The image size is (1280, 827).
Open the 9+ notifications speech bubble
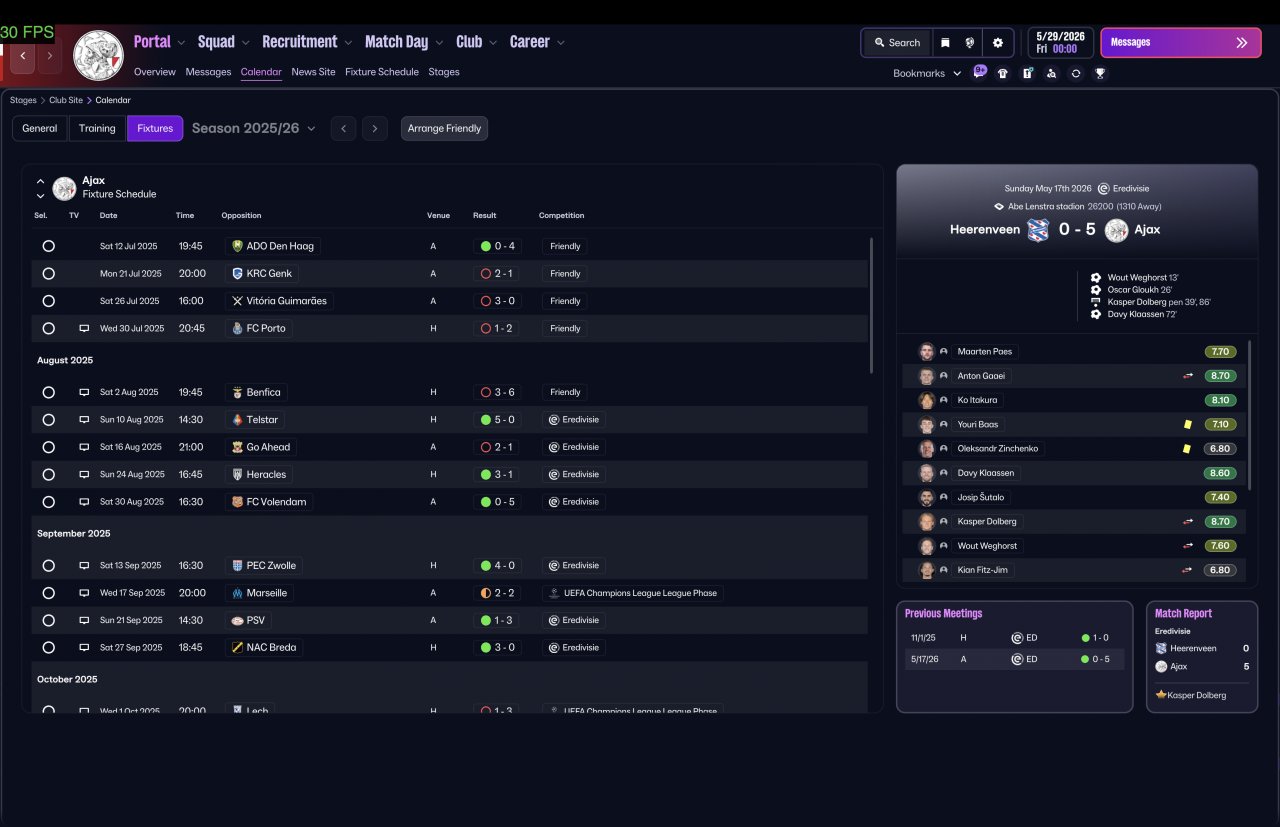980,72
